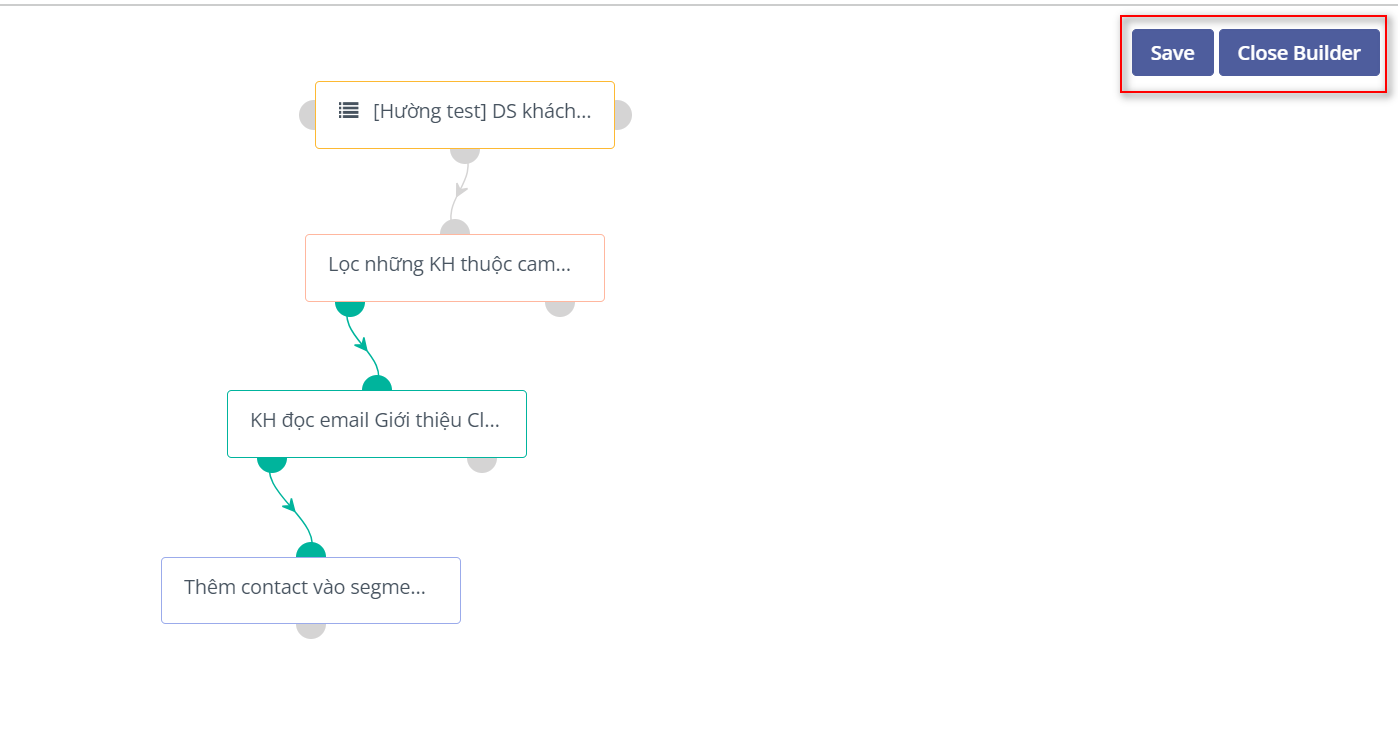This screenshot has height=754, width=1398.
Task: Click the Close Builder button
Action: [x=1298, y=53]
